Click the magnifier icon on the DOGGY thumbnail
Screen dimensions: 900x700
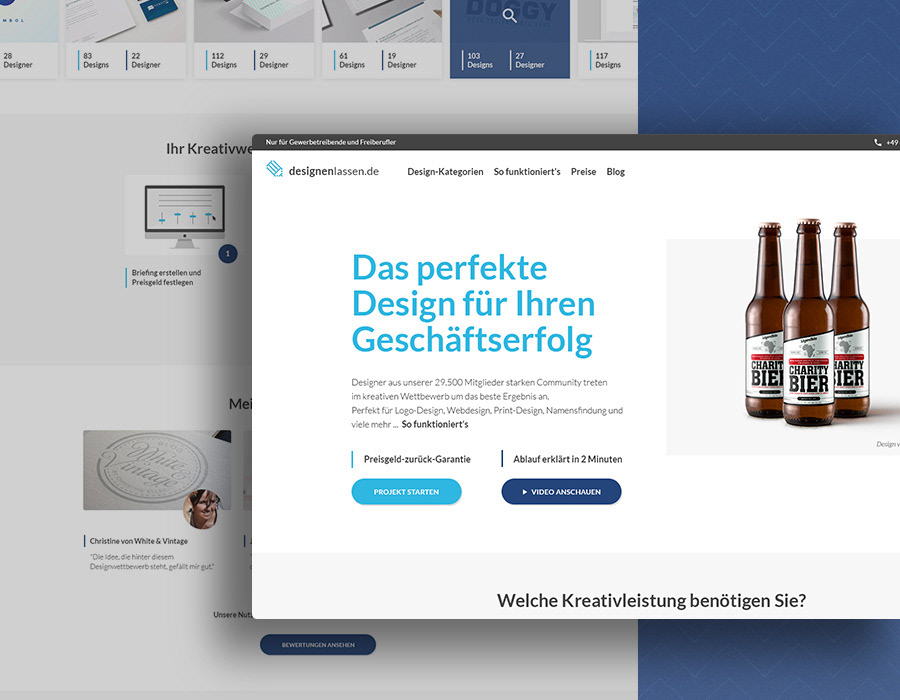(x=510, y=15)
